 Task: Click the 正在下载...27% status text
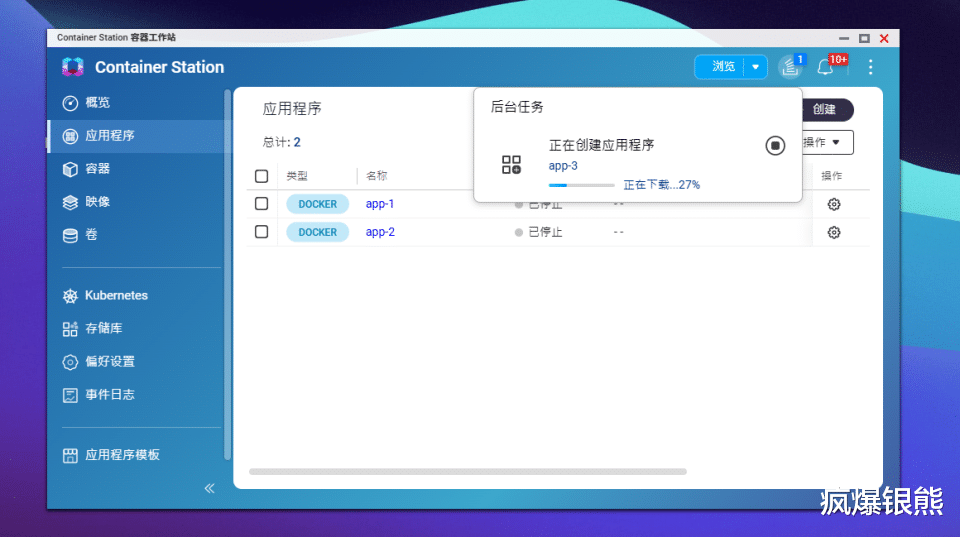(x=661, y=185)
